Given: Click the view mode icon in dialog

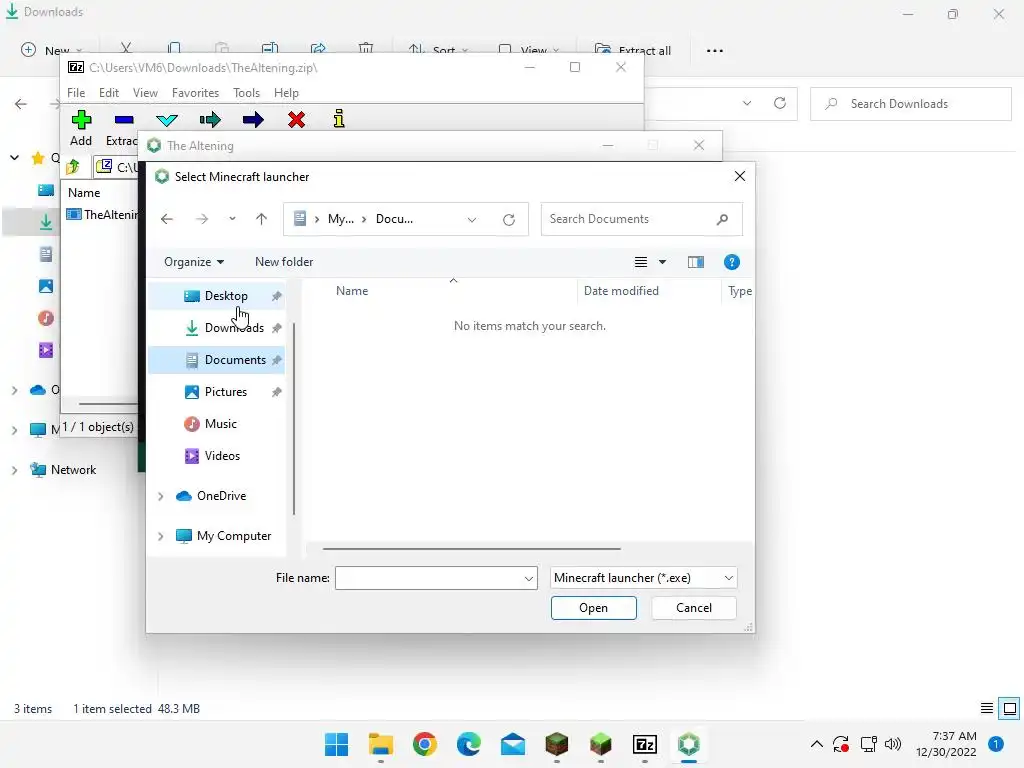Looking at the screenshot, I should [x=641, y=262].
